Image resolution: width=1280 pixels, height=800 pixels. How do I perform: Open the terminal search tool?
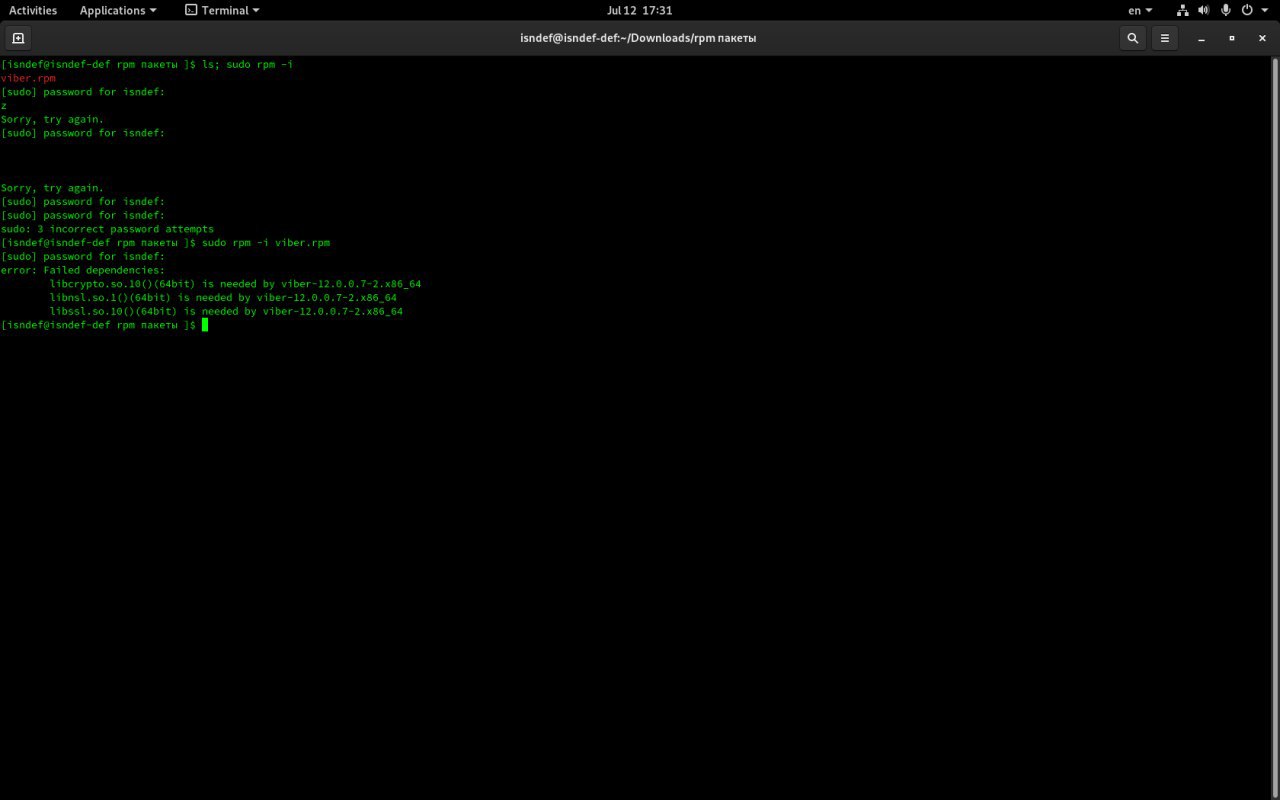point(1132,38)
